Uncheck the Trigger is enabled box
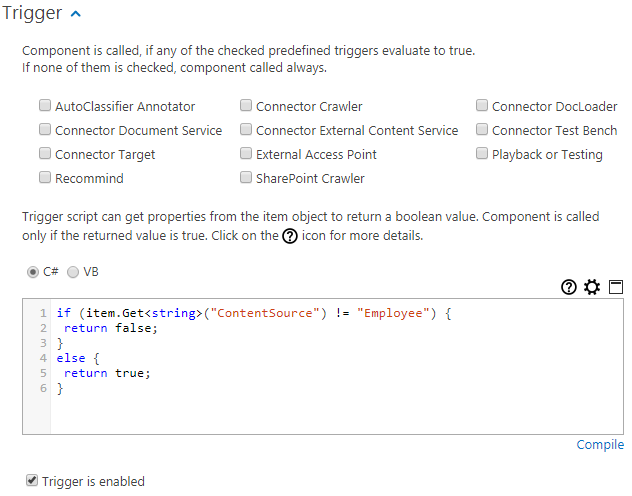The height and width of the screenshot is (496, 632). [32, 481]
